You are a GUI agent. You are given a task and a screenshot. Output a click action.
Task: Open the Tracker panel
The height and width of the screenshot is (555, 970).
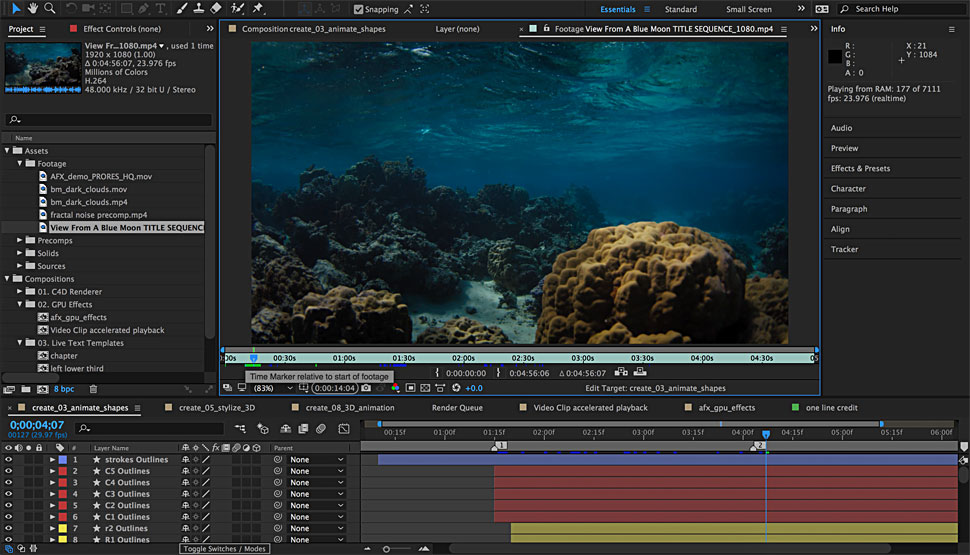coord(844,249)
